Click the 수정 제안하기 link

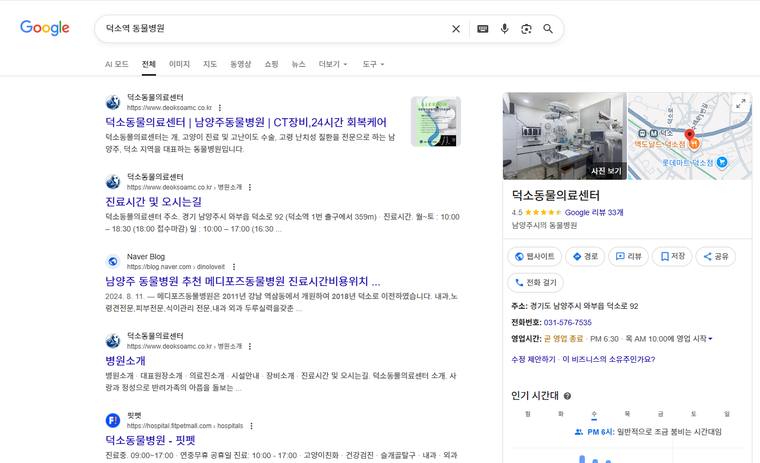point(533,359)
